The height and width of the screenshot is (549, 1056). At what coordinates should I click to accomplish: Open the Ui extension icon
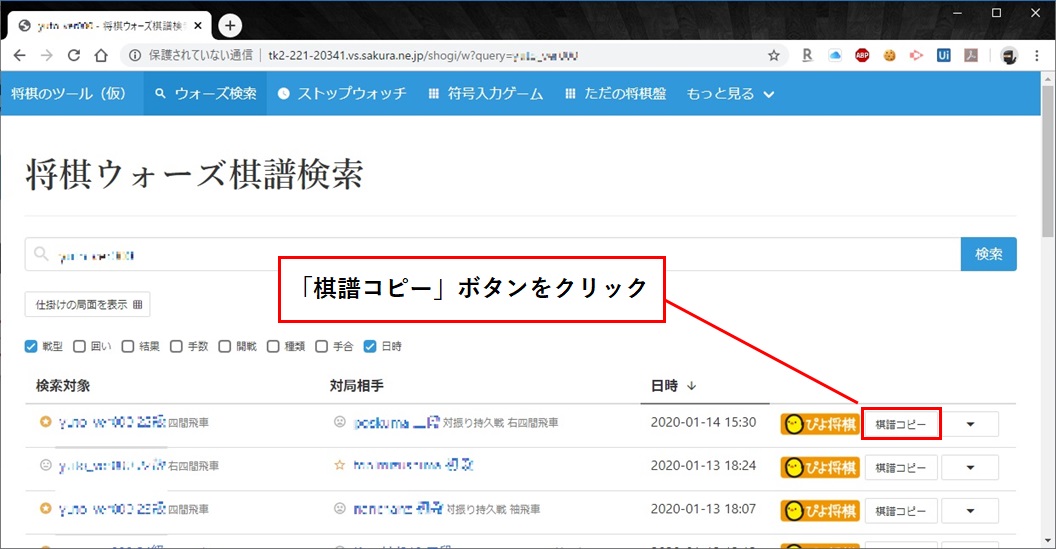click(x=944, y=56)
